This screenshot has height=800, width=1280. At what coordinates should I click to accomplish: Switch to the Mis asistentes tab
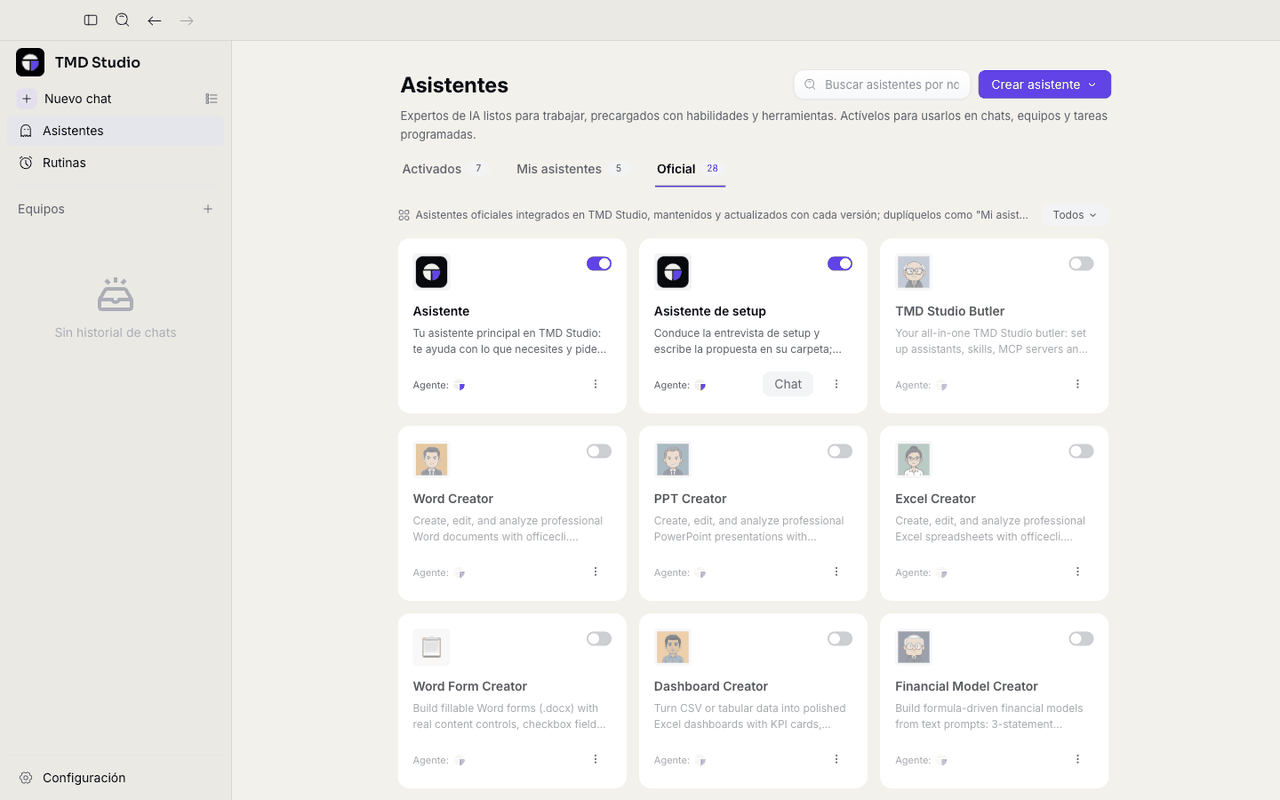pos(570,169)
